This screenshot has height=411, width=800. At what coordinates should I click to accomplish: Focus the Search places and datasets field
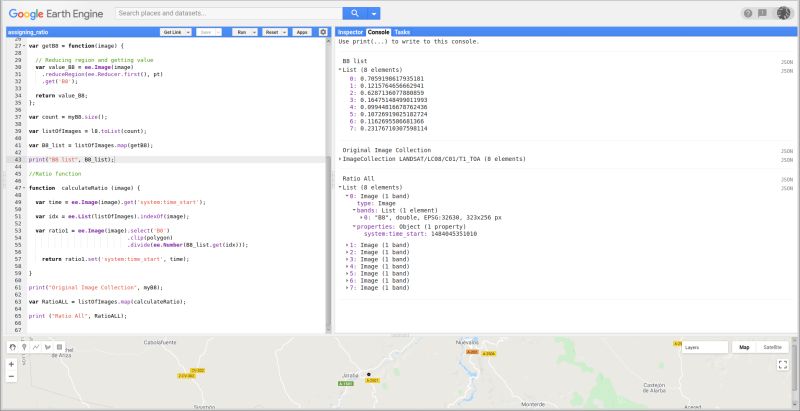pyautogui.click(x=229, y=13)
